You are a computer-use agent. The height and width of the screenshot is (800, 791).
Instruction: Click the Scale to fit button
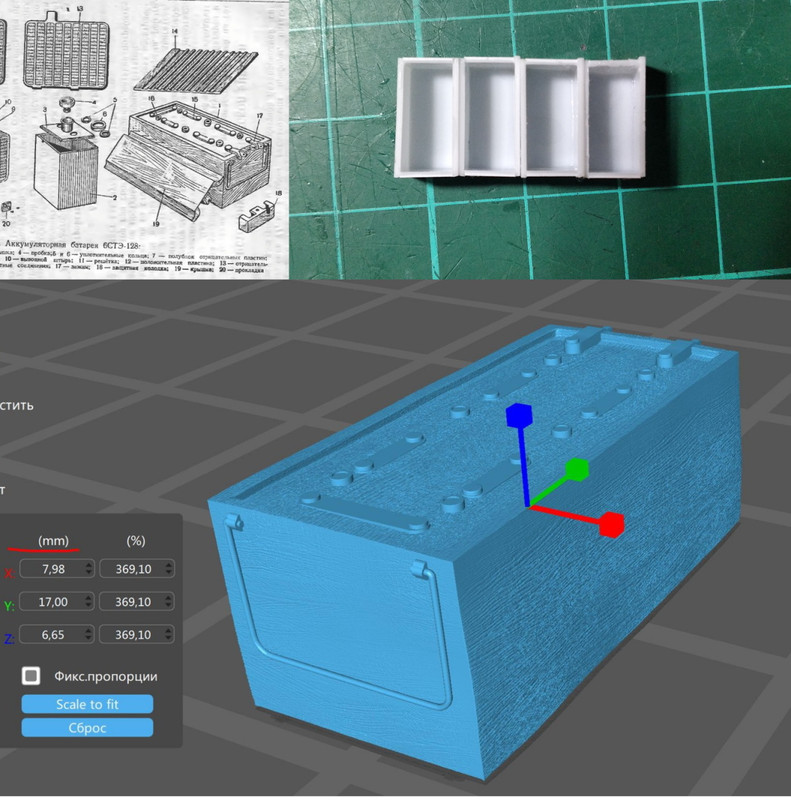click(x=87, y=704)
